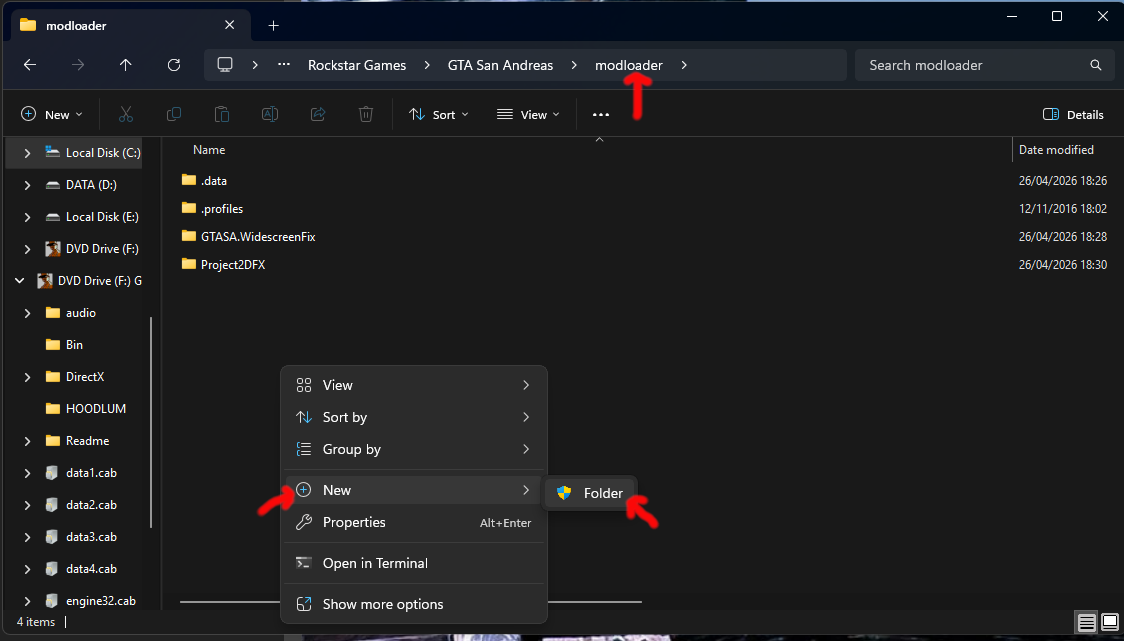
Task: Choose Open in Terminal
Action: pos(414,564)
